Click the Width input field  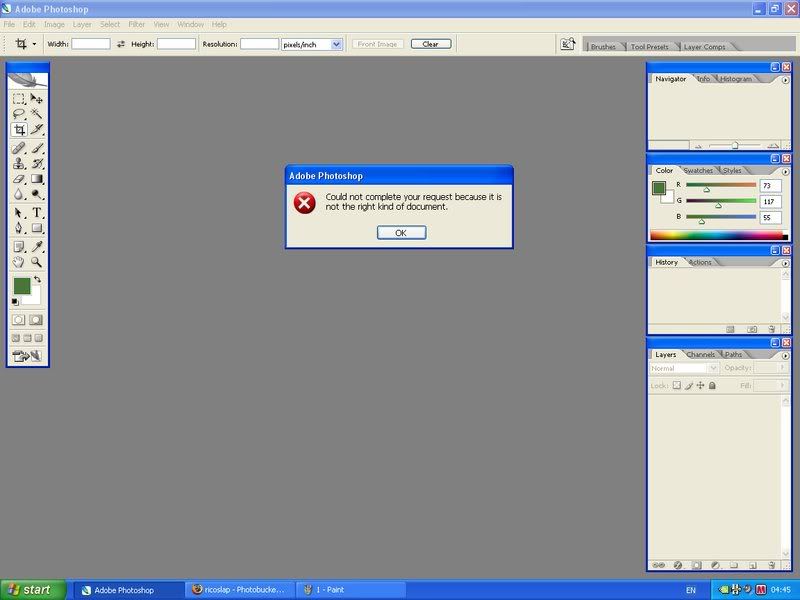click(x=90, y=44)
